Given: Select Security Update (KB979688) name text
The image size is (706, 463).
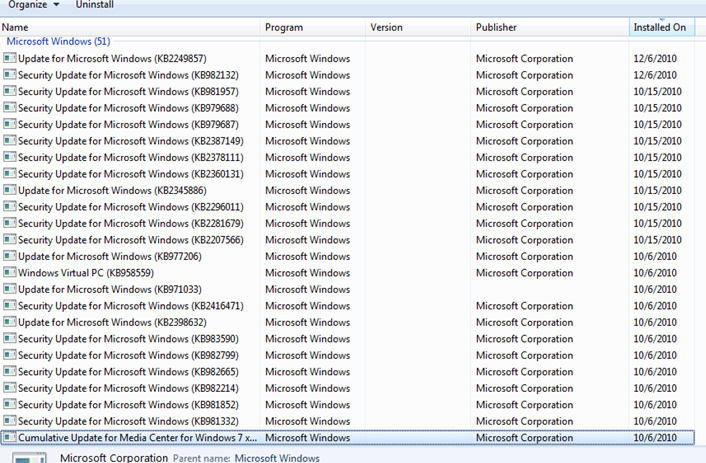Looking at the screenshot, I should (128, 108).
